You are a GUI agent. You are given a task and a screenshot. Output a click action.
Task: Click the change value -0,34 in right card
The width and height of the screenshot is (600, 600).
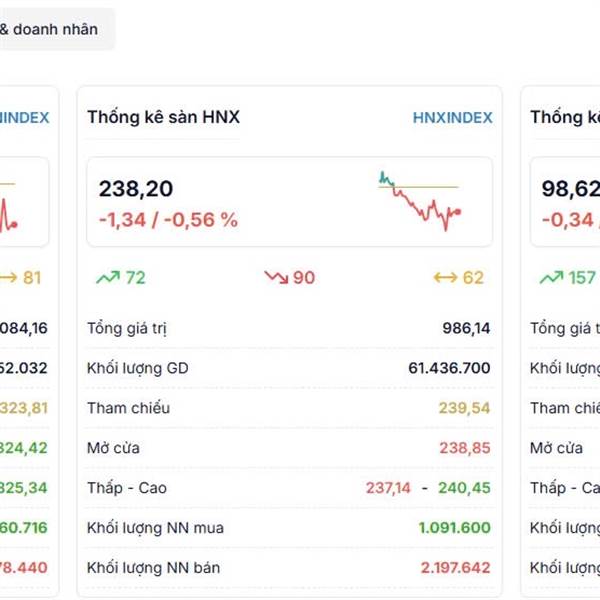pyautogui.click(x=568, y=220)
